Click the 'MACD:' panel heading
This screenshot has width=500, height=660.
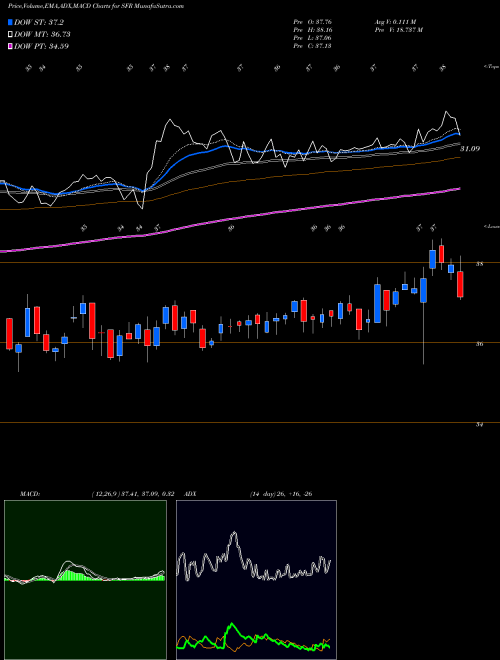[x=29, y=494]
